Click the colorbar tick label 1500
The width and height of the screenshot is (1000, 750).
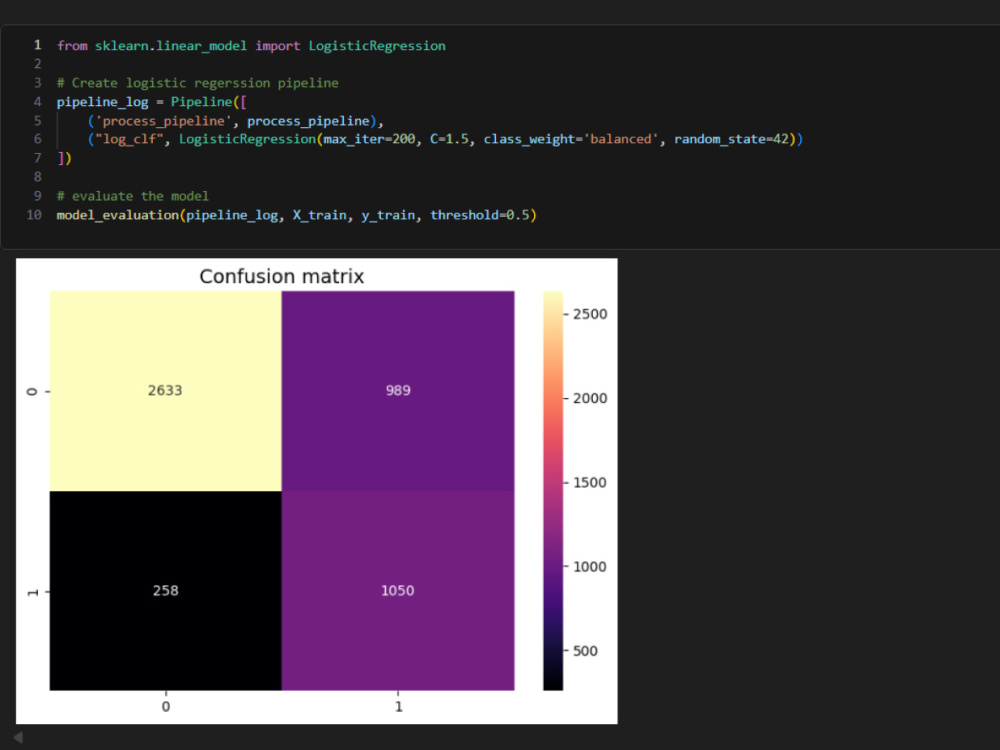tap(590, 483)
